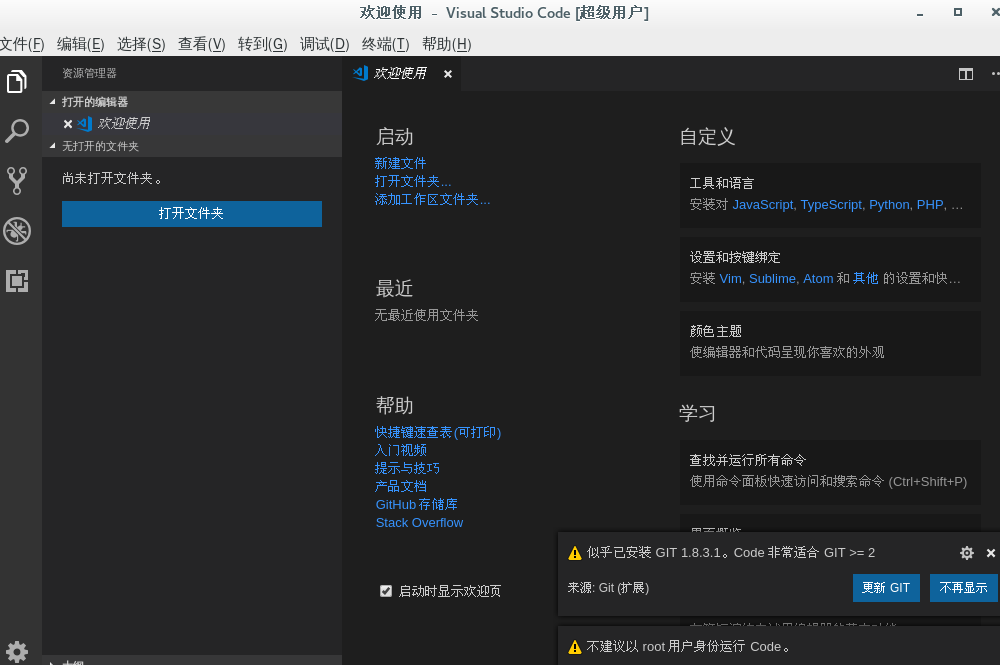This screenshot has width=1000, height=665.
Task: Split the editor to the side
Action: [x=966, y=74]
